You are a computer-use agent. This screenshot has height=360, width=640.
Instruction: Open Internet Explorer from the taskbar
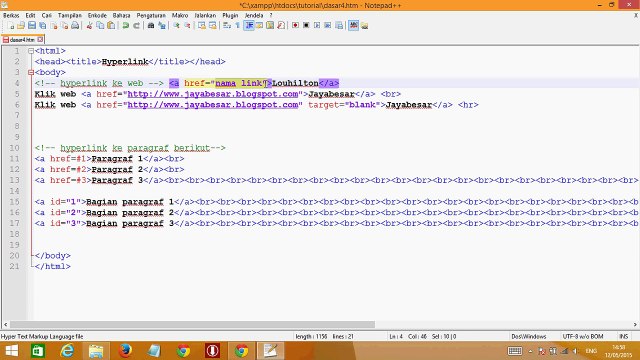click(67, 351)
